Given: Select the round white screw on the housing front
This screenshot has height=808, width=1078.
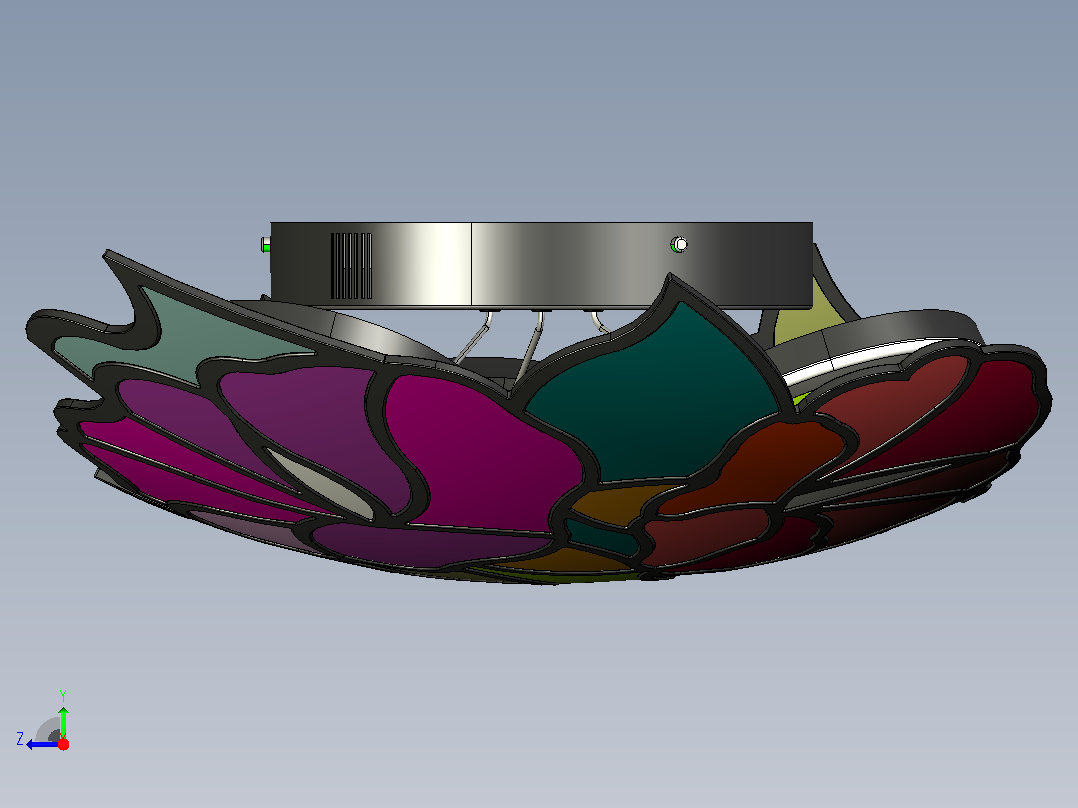Looking at the screenshot, I should point(679,244).
